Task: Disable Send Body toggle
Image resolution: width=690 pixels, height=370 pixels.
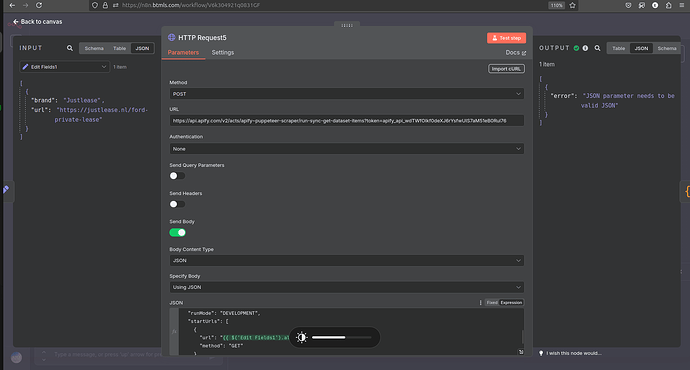Action: tap(177, 232)
